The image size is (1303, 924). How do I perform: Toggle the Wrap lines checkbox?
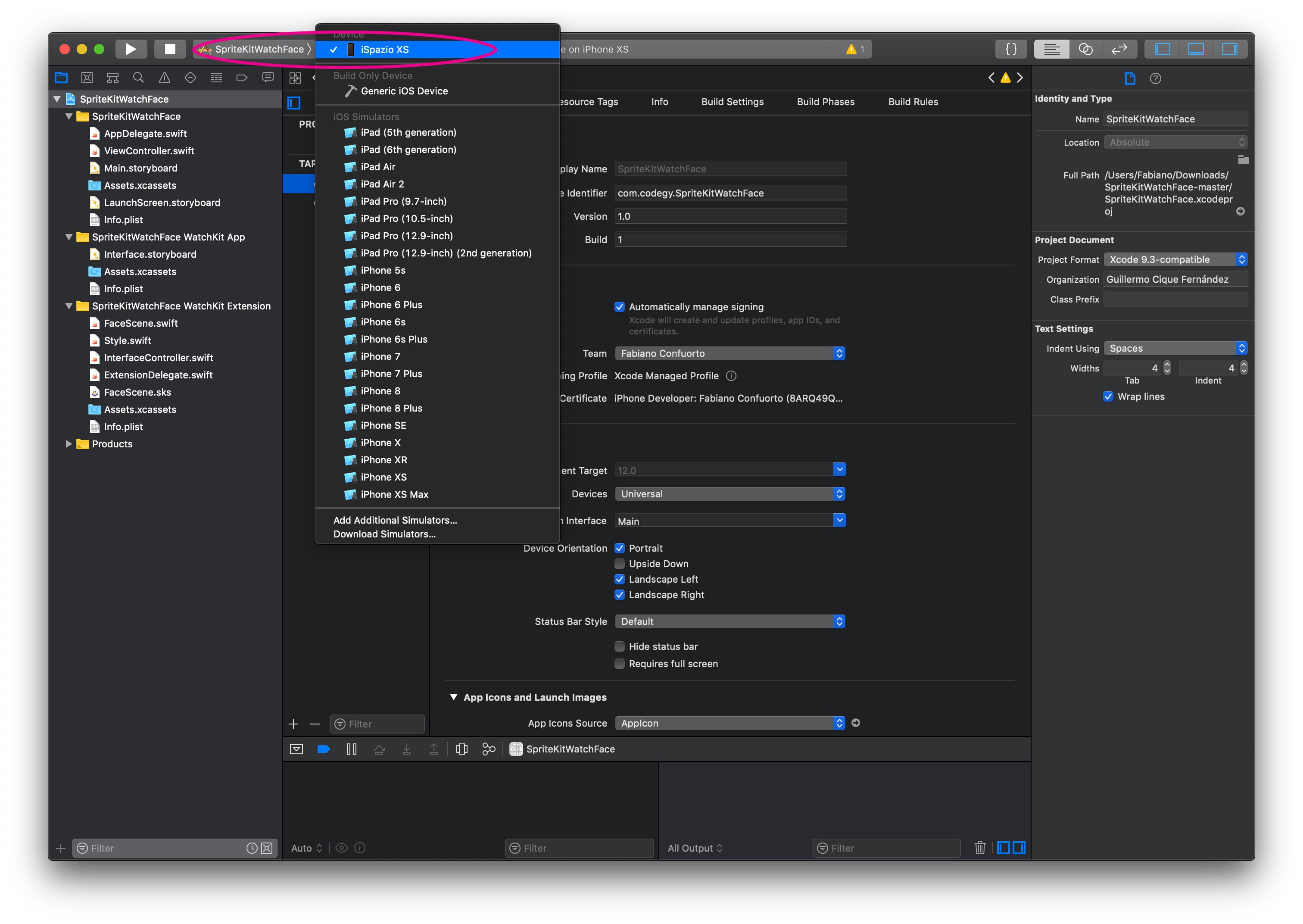(1108, 396)
